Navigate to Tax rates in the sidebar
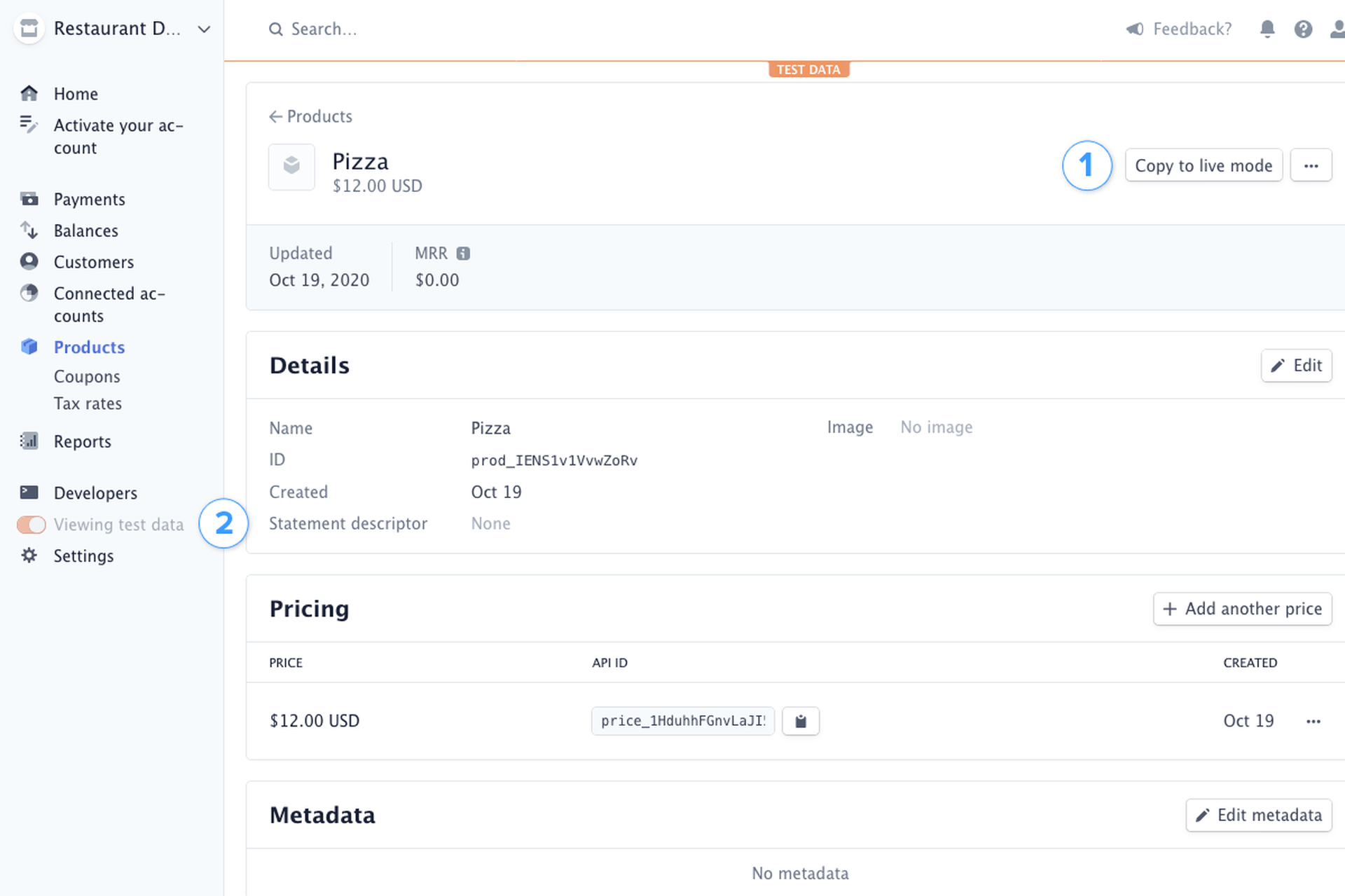 [x=88, y=404]
